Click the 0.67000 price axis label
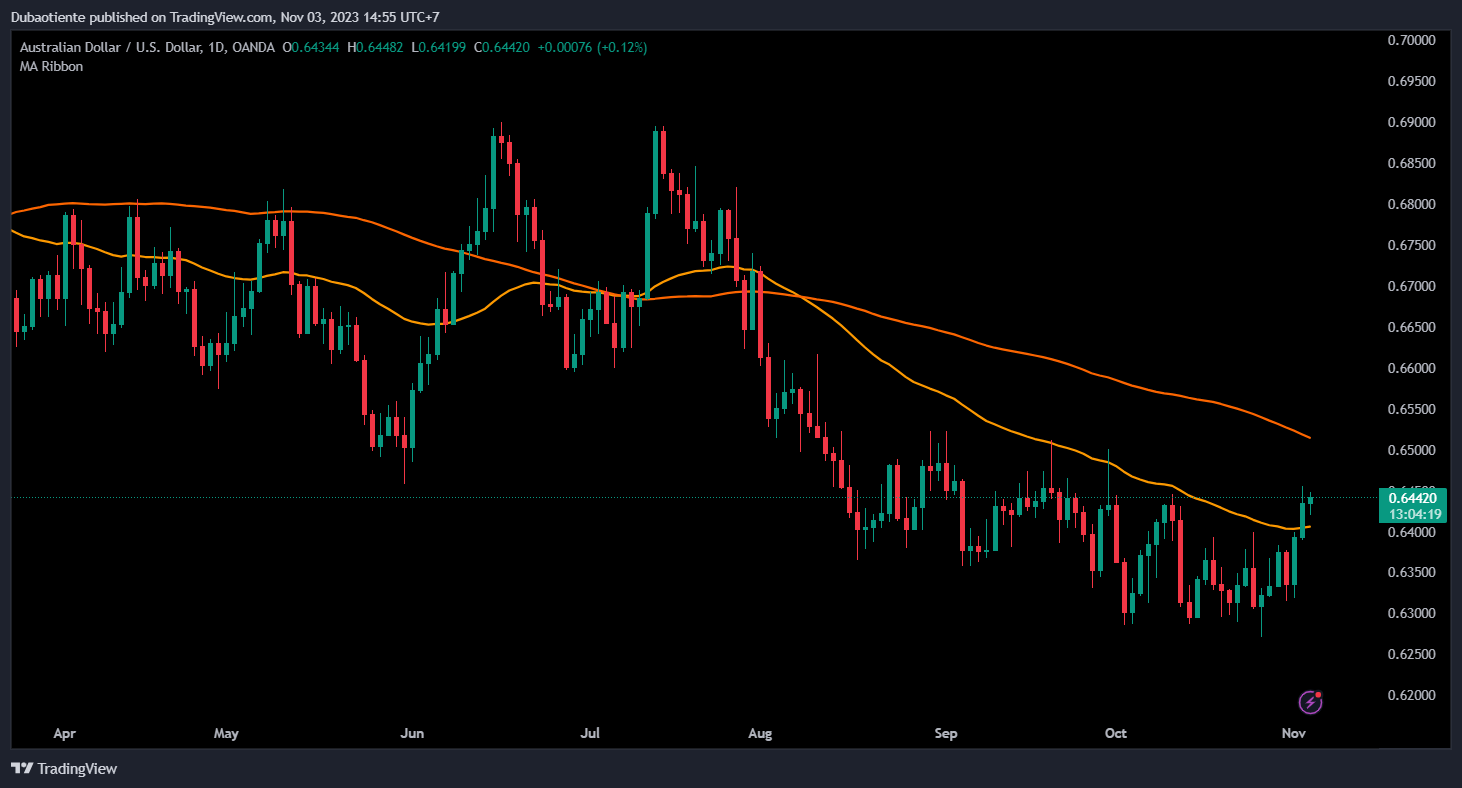The height and width of the screenshot is (788, 1462). click(x=1412, y=286)
